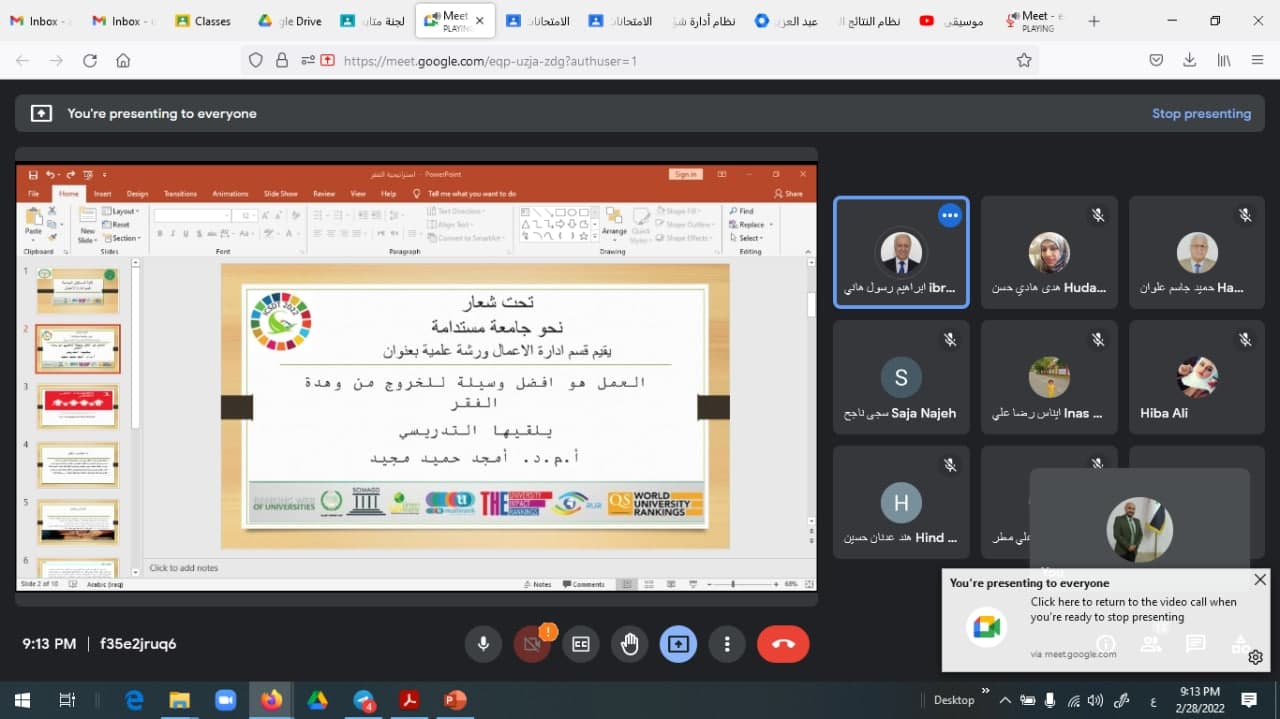
Task: Expand the Layout dropdown in PowerPoint
Action: coord(123,212)
